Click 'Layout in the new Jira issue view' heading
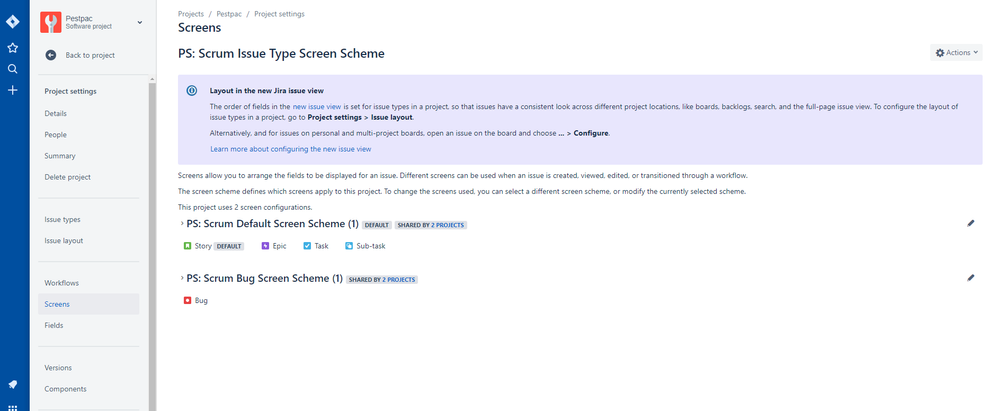998x411 pixels. [267, 91]
